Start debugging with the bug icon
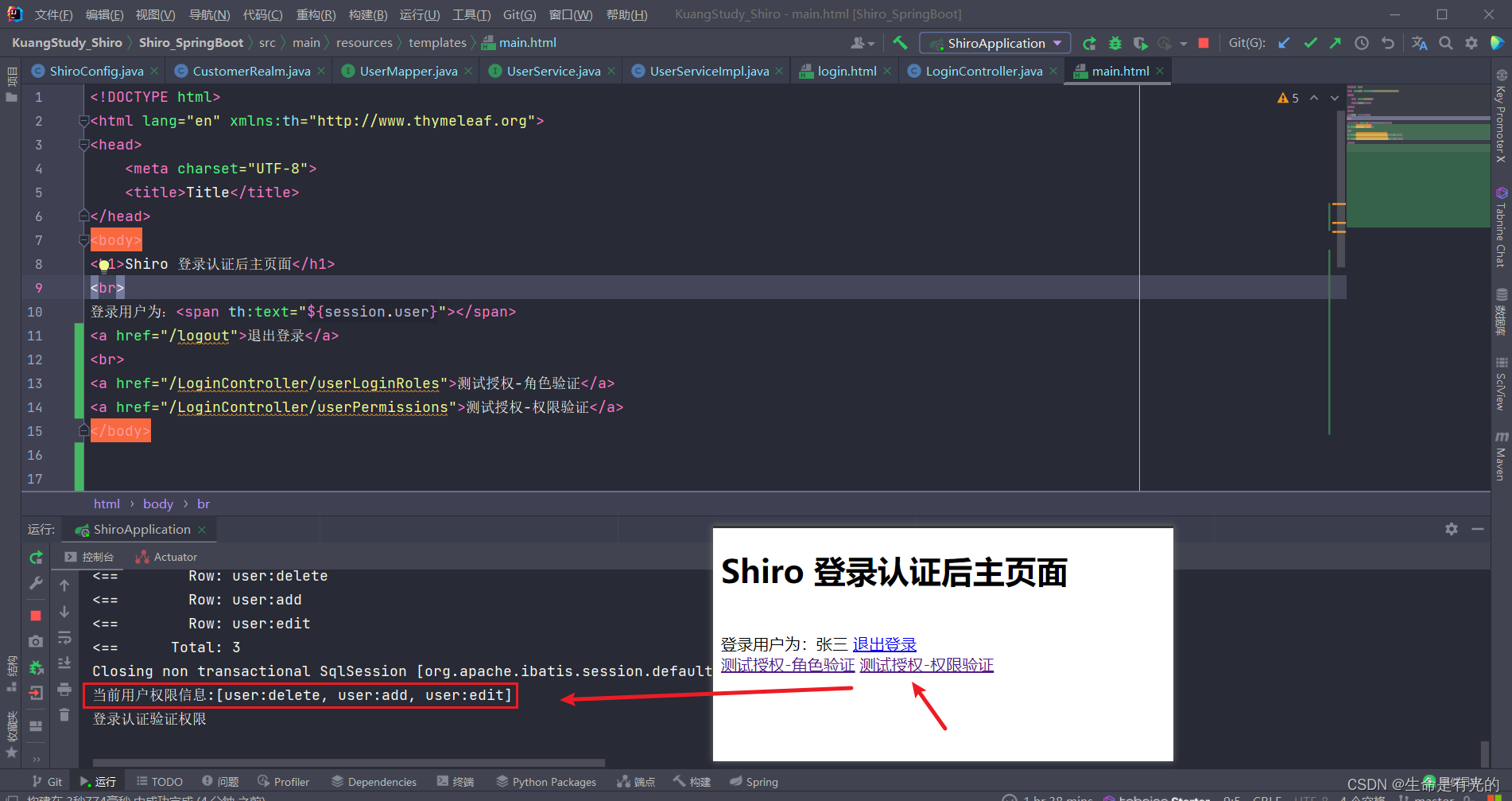The width and height of the screenshot is (1512, 801). pyautogui.click(x=1115, y=43)
